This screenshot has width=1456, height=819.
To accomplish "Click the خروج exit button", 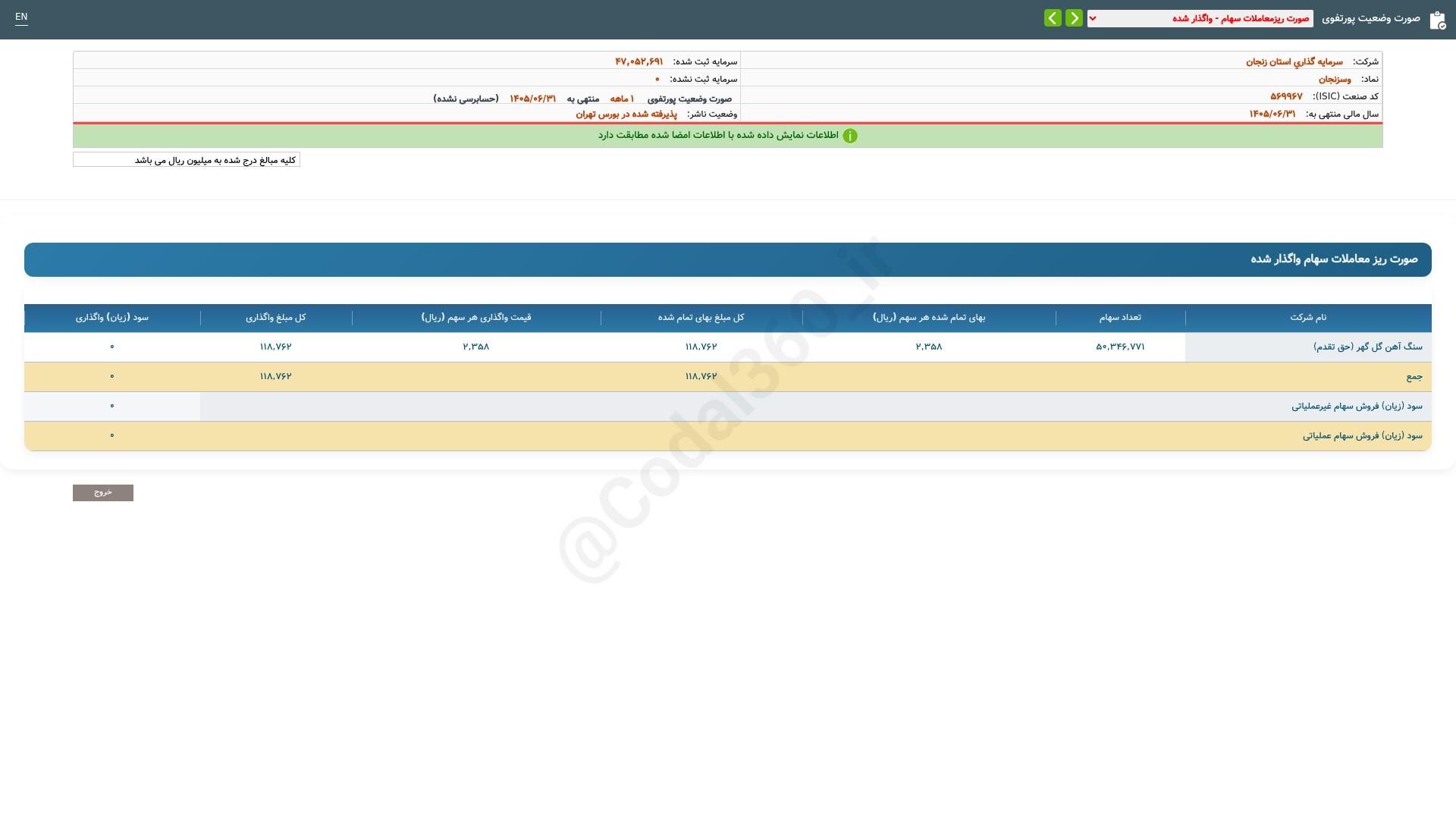I will [103, 493].
